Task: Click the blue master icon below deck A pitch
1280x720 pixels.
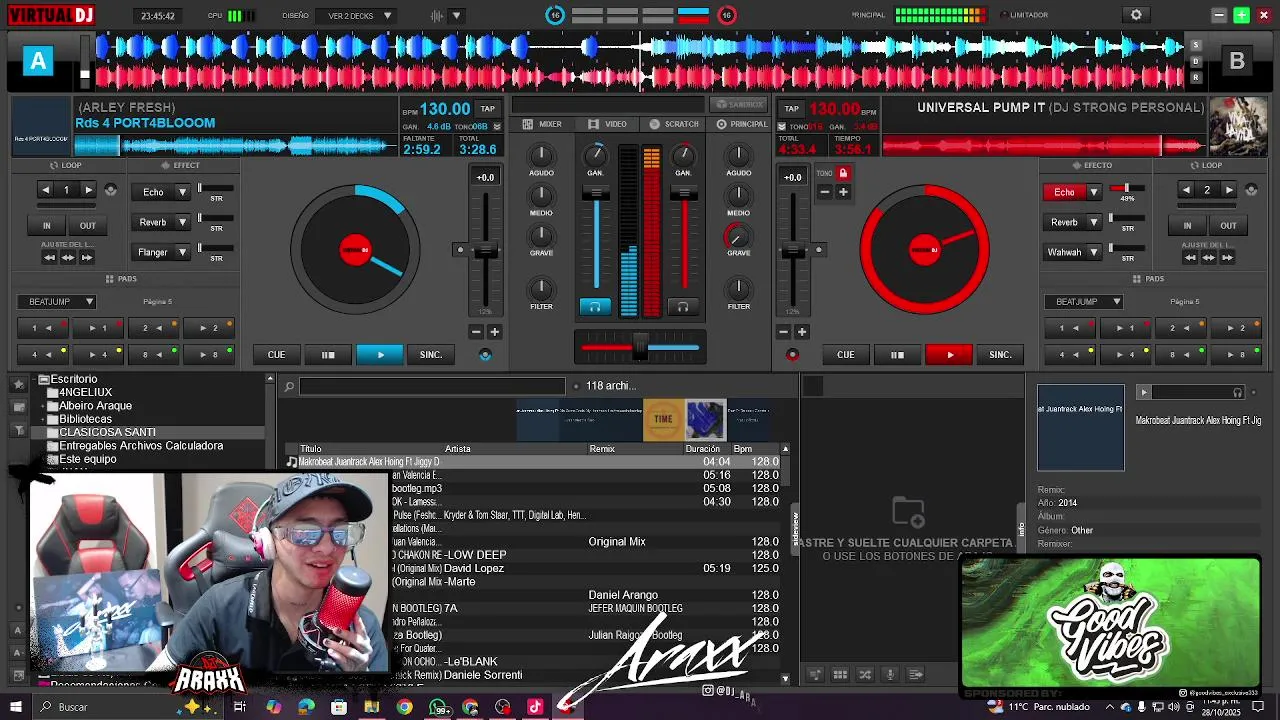Action: point(485,355)
